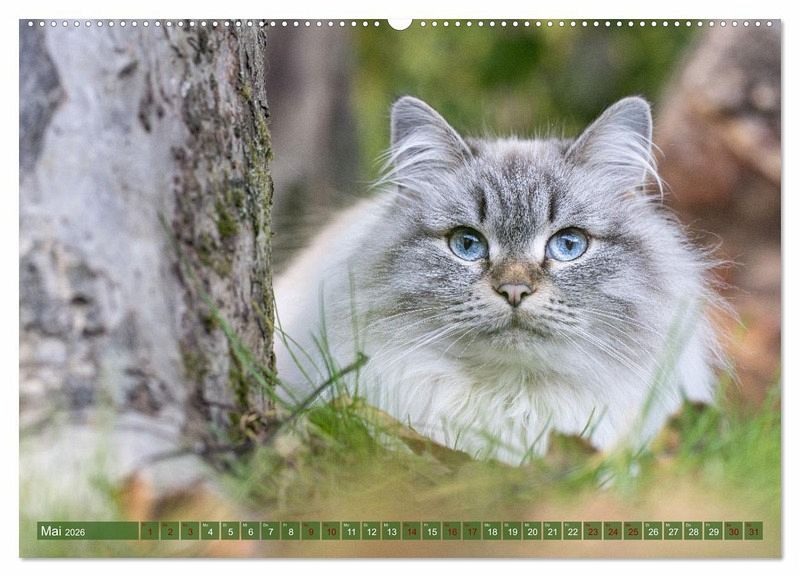800x577 pixels.
Task: Select day 20 in the calendar strip
Action: [x=533, y=531]
